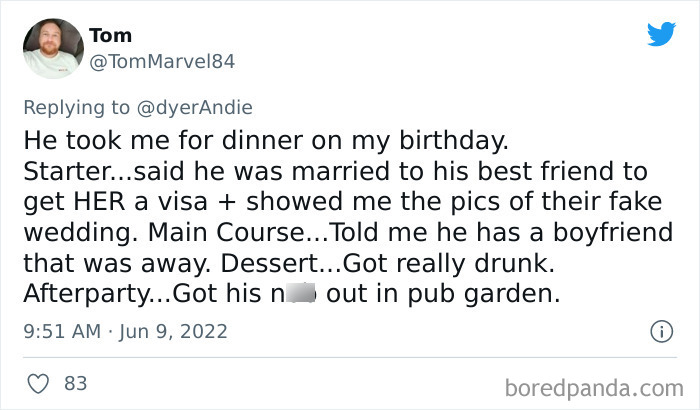This screenshot has width=700, height=410.
Task: Click the Twitter bird logo
Action: coord(661,35)
